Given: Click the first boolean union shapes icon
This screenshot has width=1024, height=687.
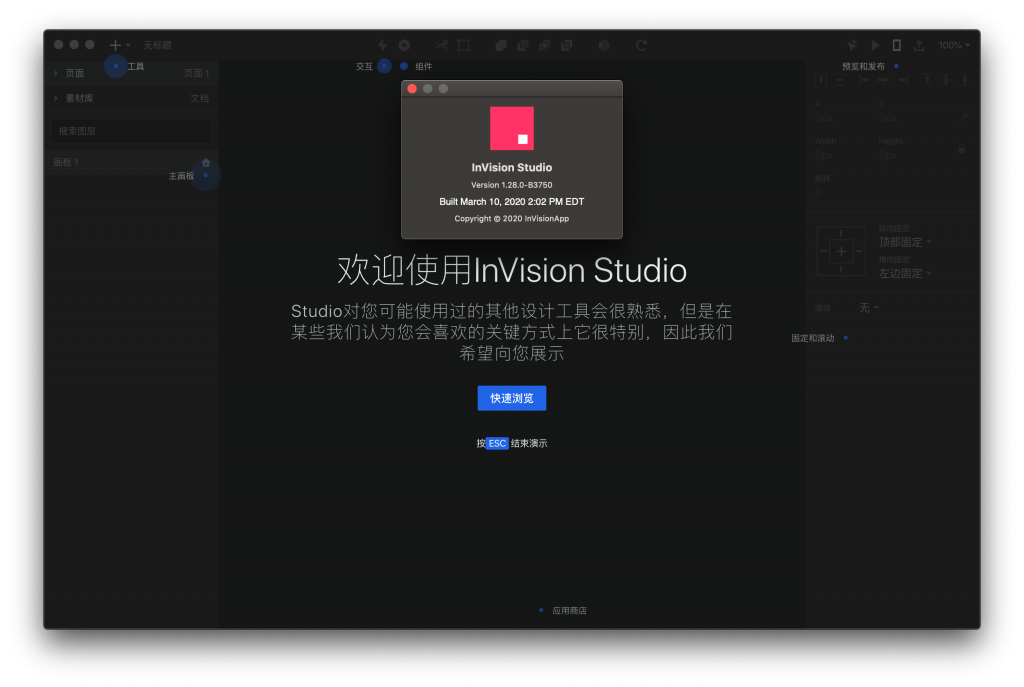Looking at the screenshot, I should point(501,45).
